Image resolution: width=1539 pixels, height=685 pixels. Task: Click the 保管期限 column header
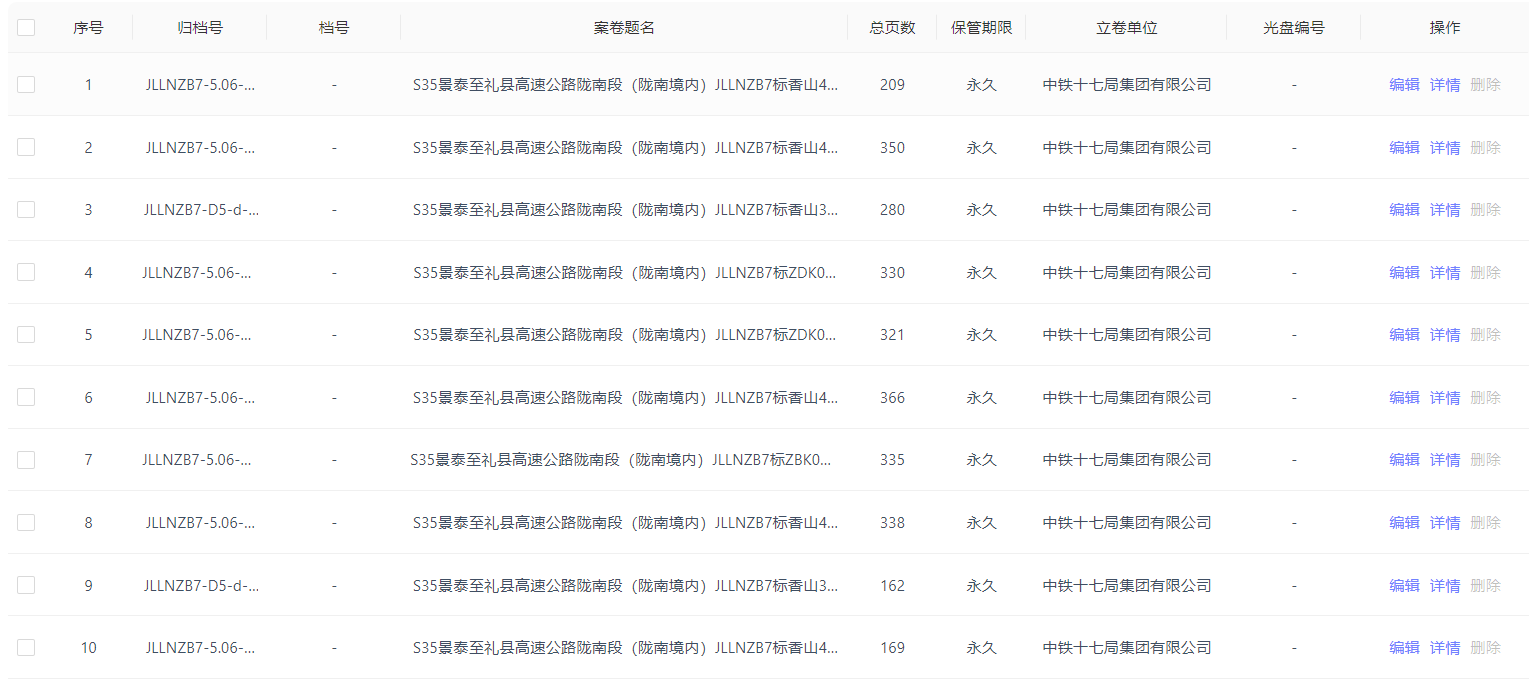point(982,28)
